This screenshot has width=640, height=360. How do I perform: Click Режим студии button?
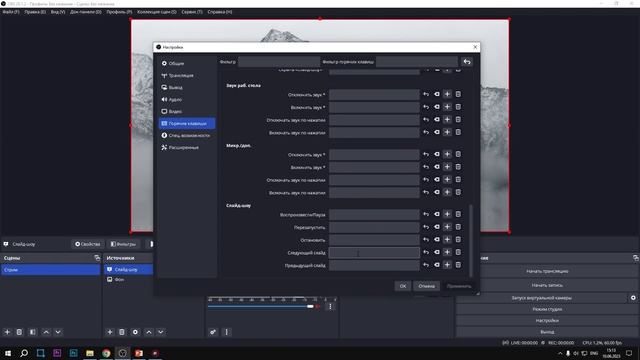[547, 309]
